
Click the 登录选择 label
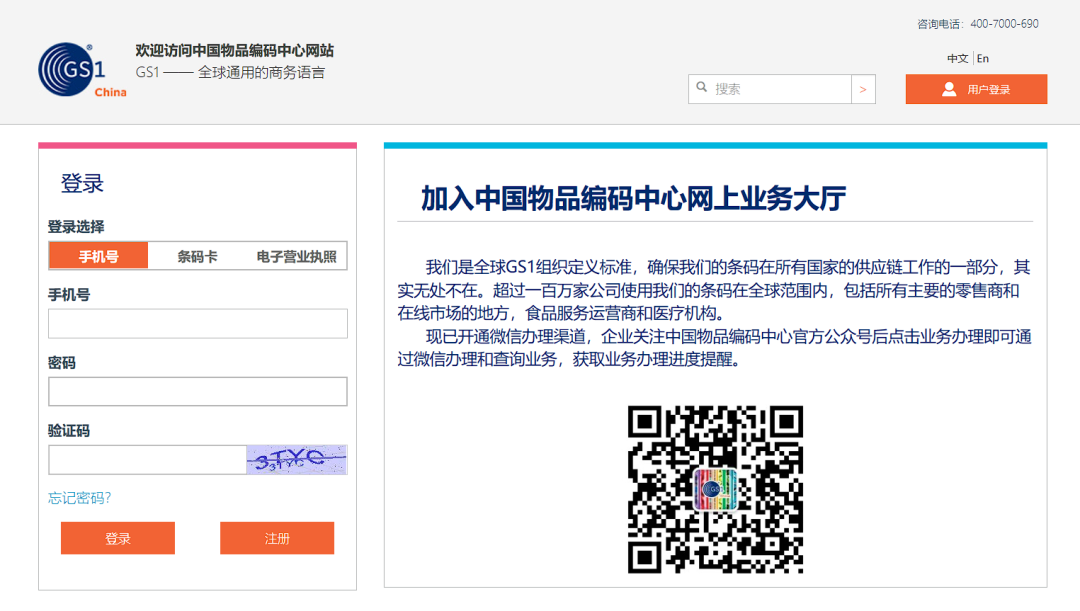tap(76, 227)
